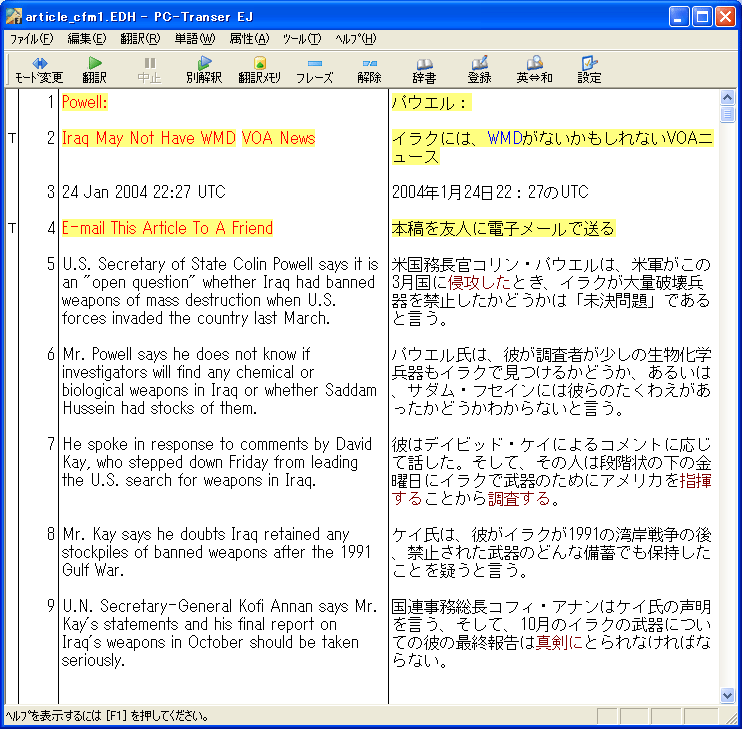
Task: Click sentence 7 starting "He spoke in response"
Action: (x=217, y=462)
